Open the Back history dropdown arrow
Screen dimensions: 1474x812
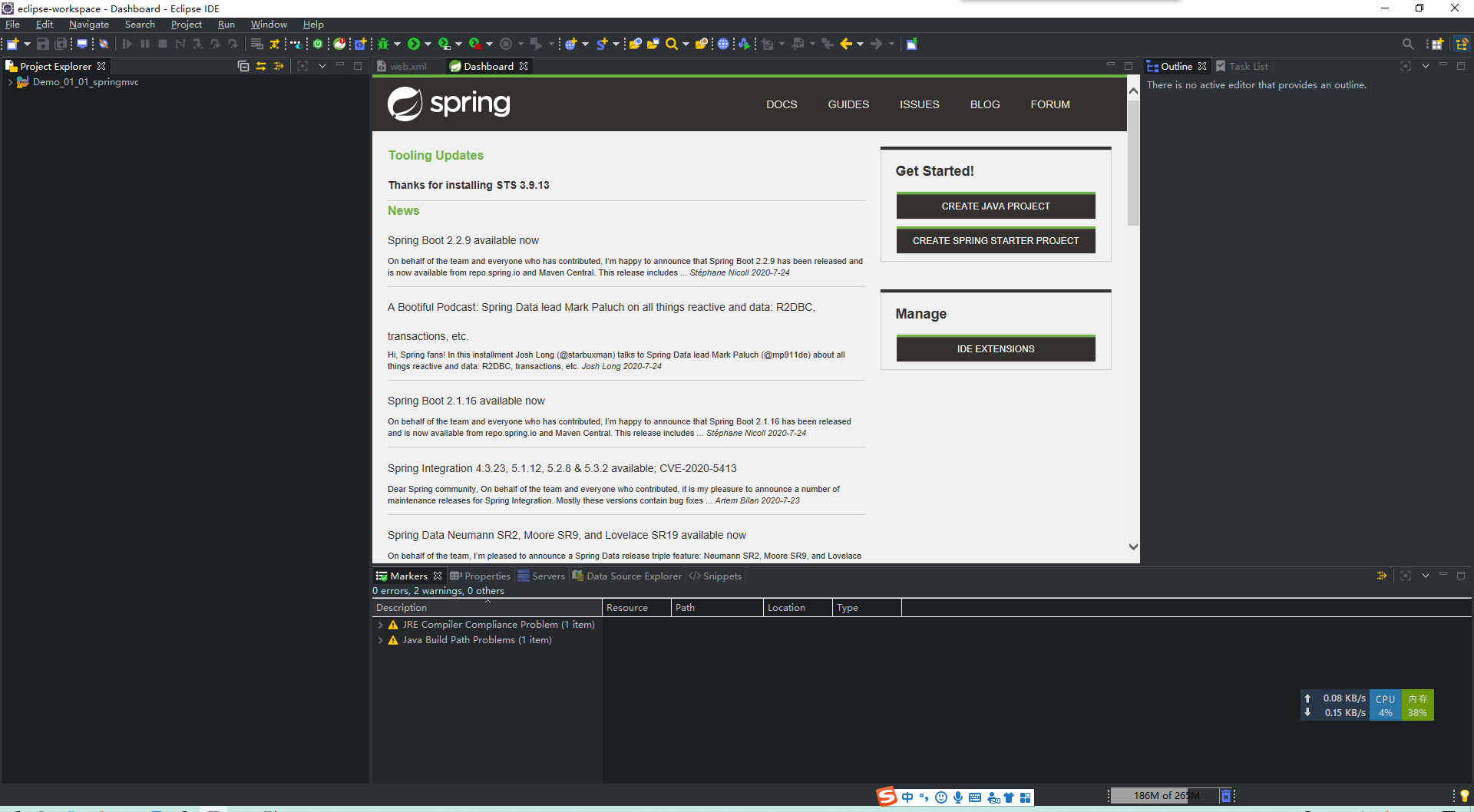click(860, 44)
